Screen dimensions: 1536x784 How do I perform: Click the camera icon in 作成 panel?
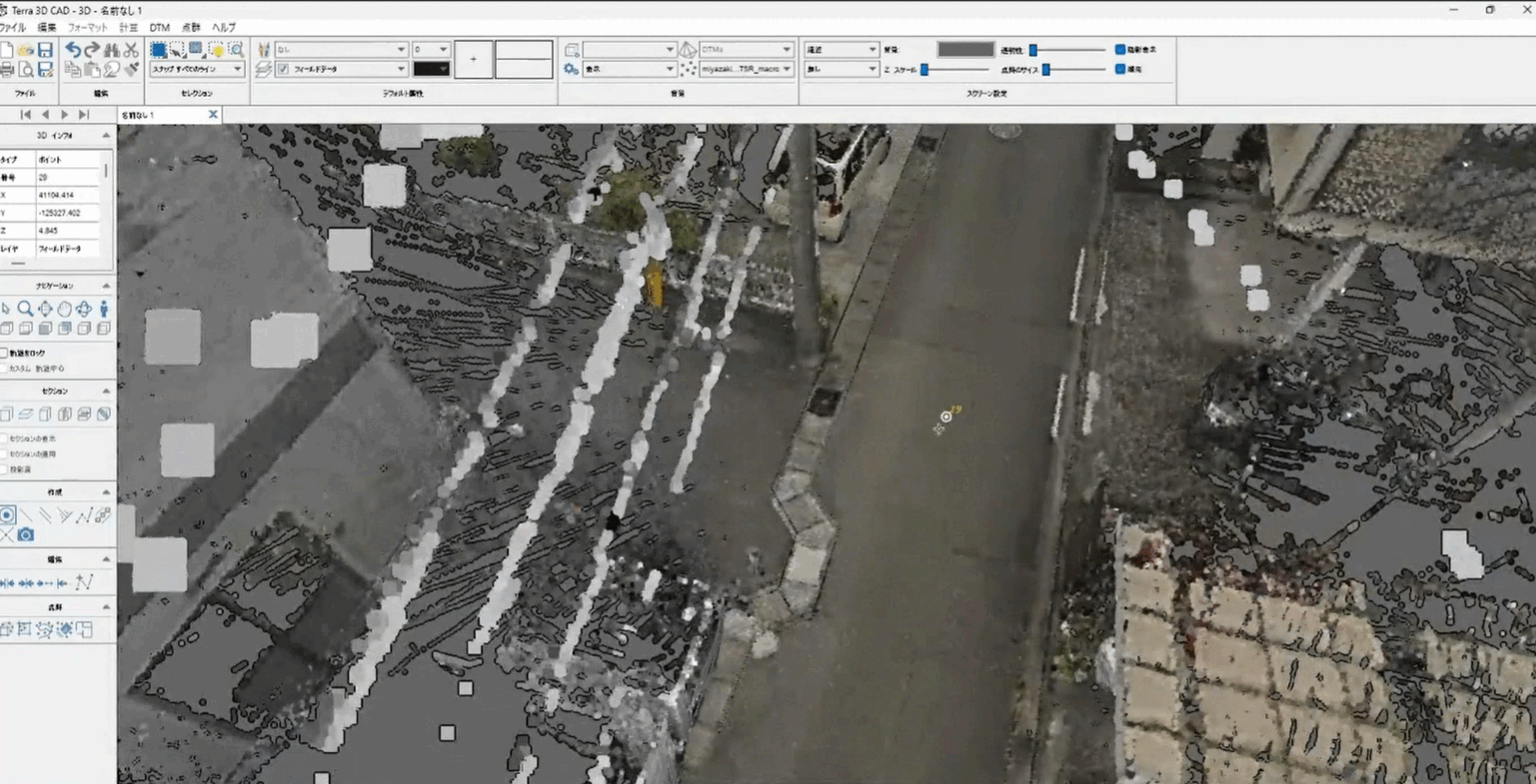[x=26, y=535]
